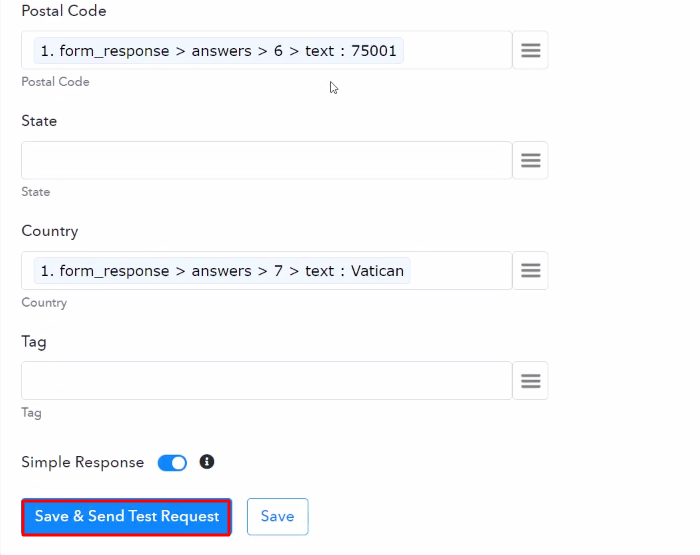The width and height of the screenshot is (700, 555).
Task: Click the small Country helper text below field
Action: 44,302
